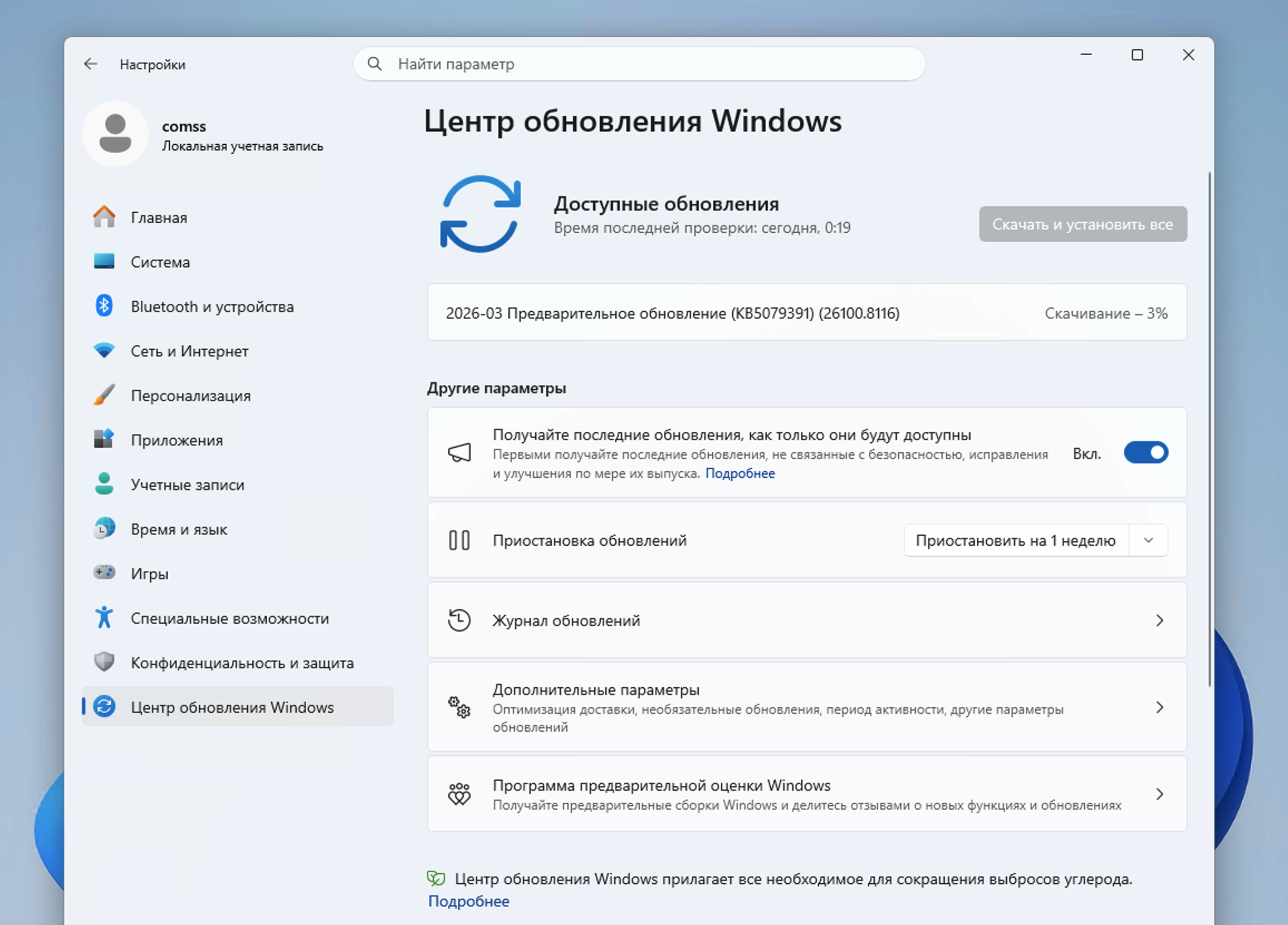Screen dimensions: 1288x925
Task: Turn off the latest updates toggle
Action: (x=1145, y=453)
